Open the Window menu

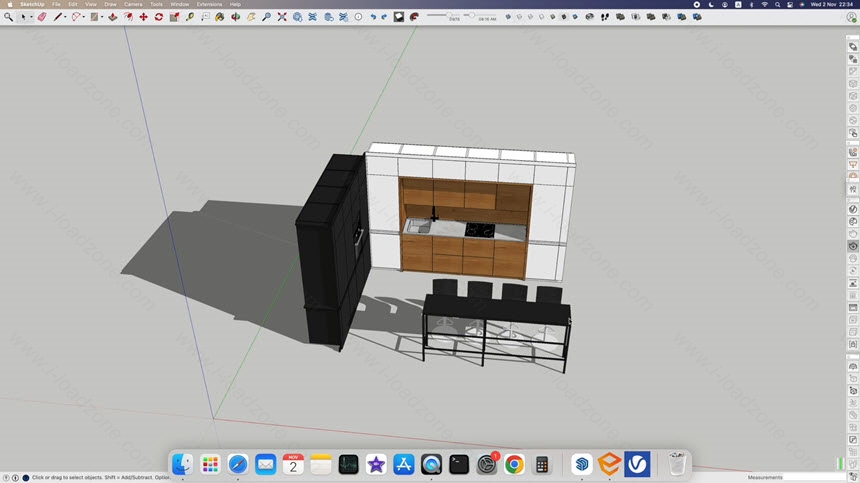[x=179, y=4]
